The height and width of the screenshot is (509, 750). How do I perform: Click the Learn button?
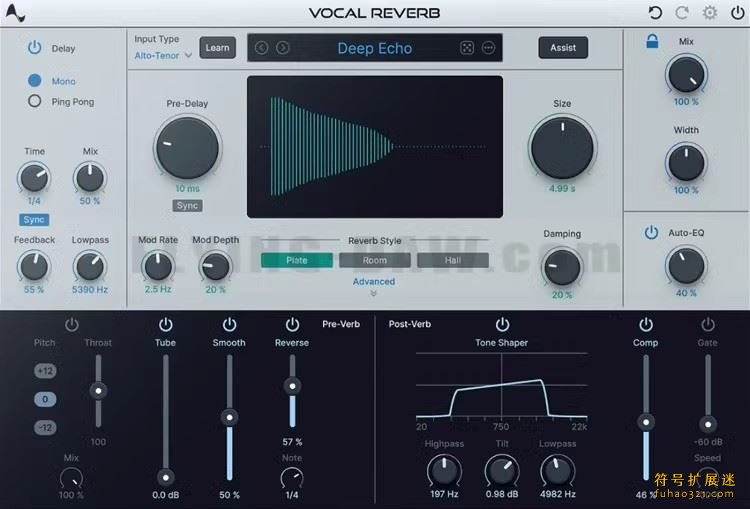point(218,48)
